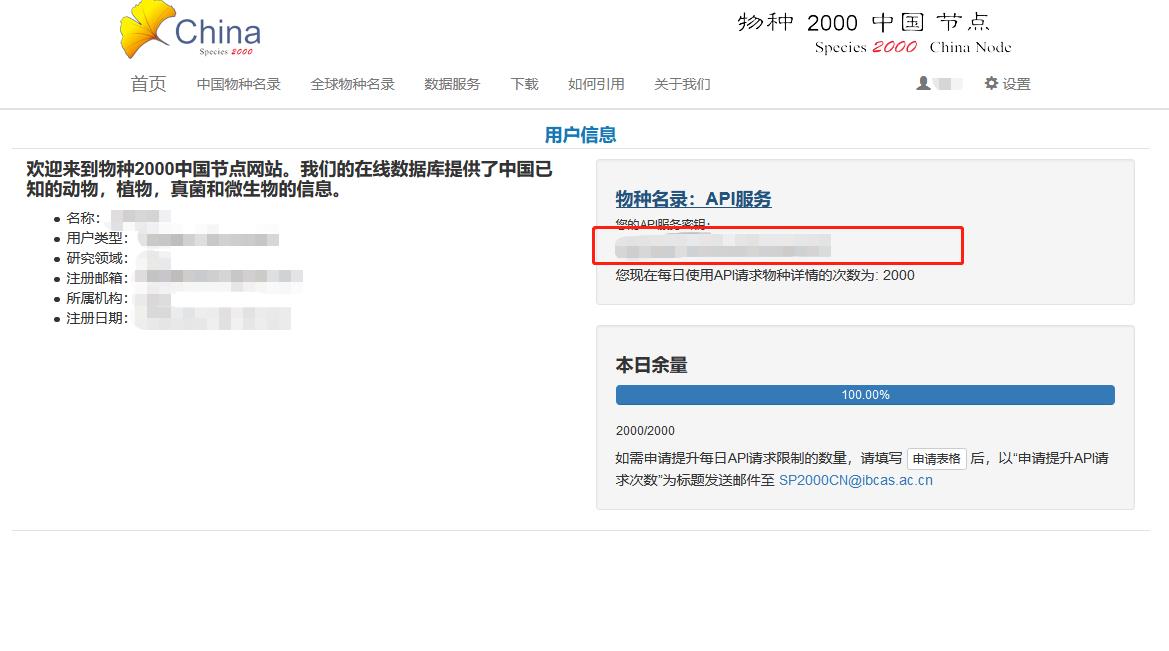
Task: Click the user profile icon
Action: [x=923, y=84]
